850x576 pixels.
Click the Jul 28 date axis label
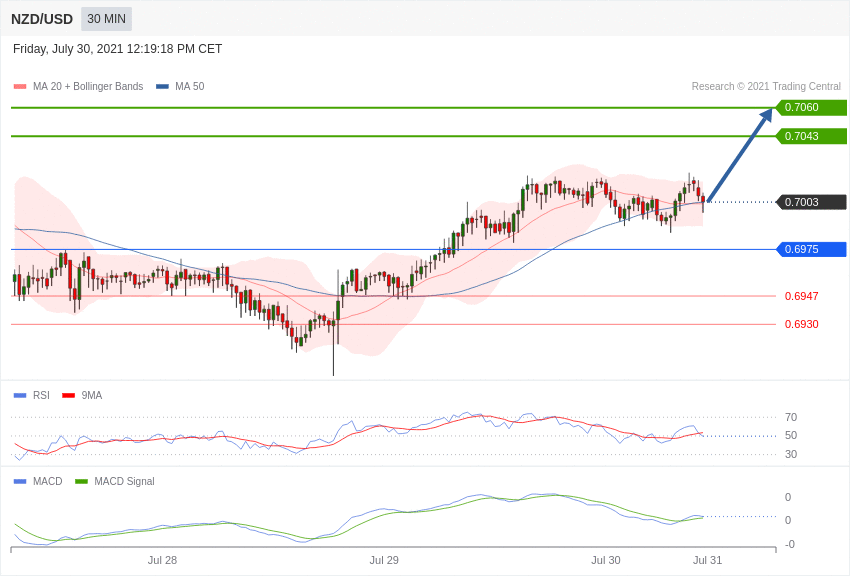162,560
